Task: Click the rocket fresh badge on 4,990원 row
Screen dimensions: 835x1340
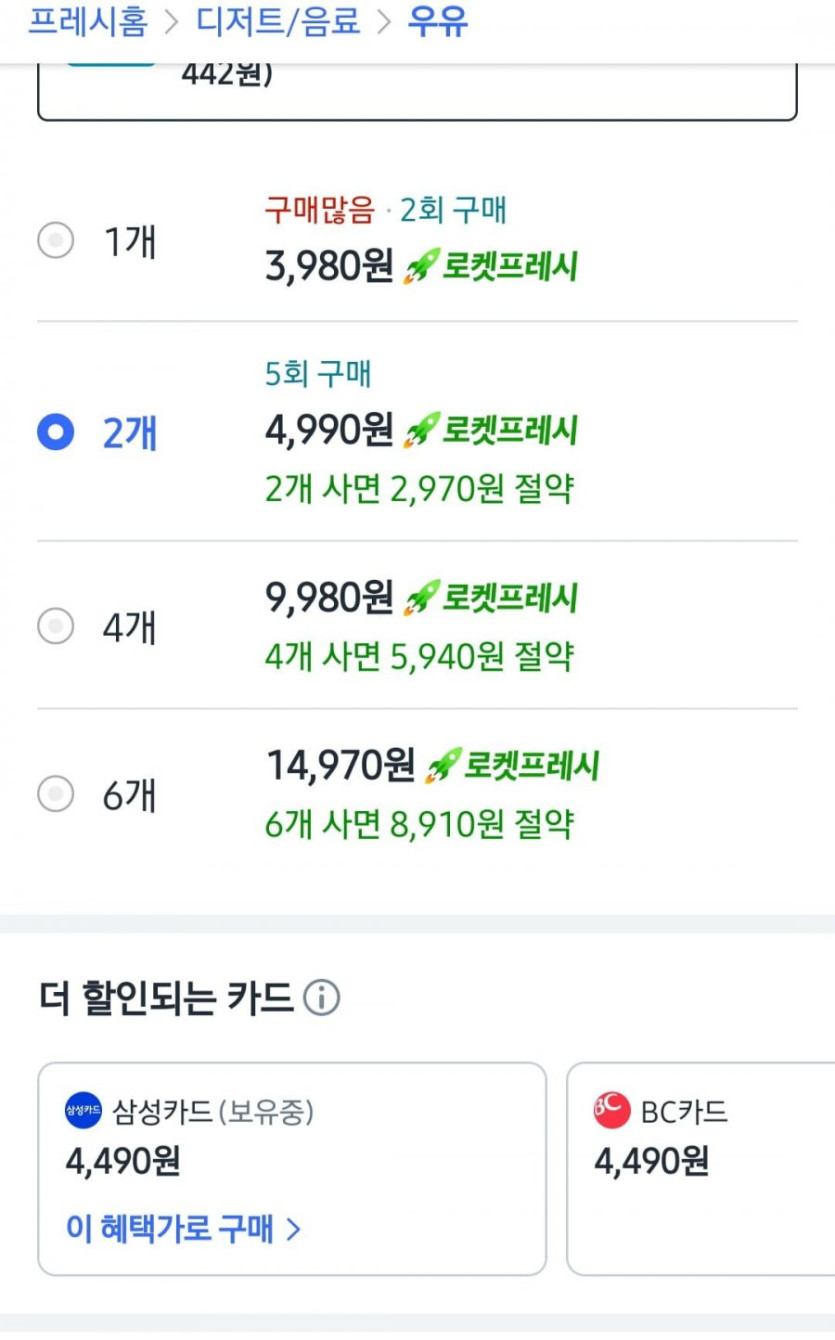Action: 491,431
